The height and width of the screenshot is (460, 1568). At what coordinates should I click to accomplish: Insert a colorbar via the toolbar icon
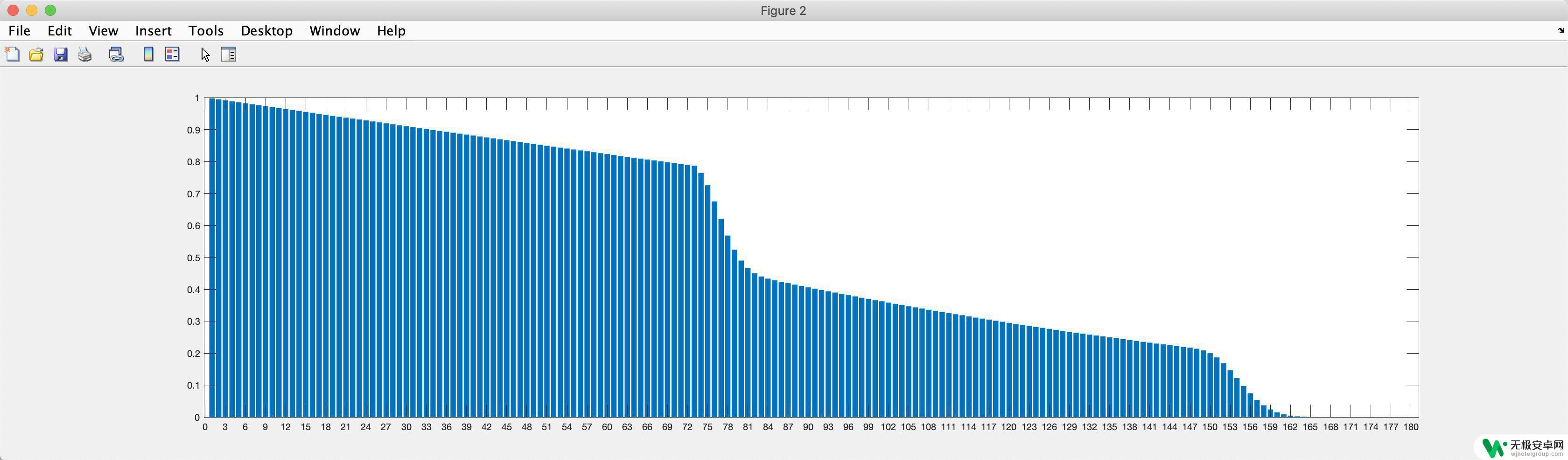click(148, 54)
